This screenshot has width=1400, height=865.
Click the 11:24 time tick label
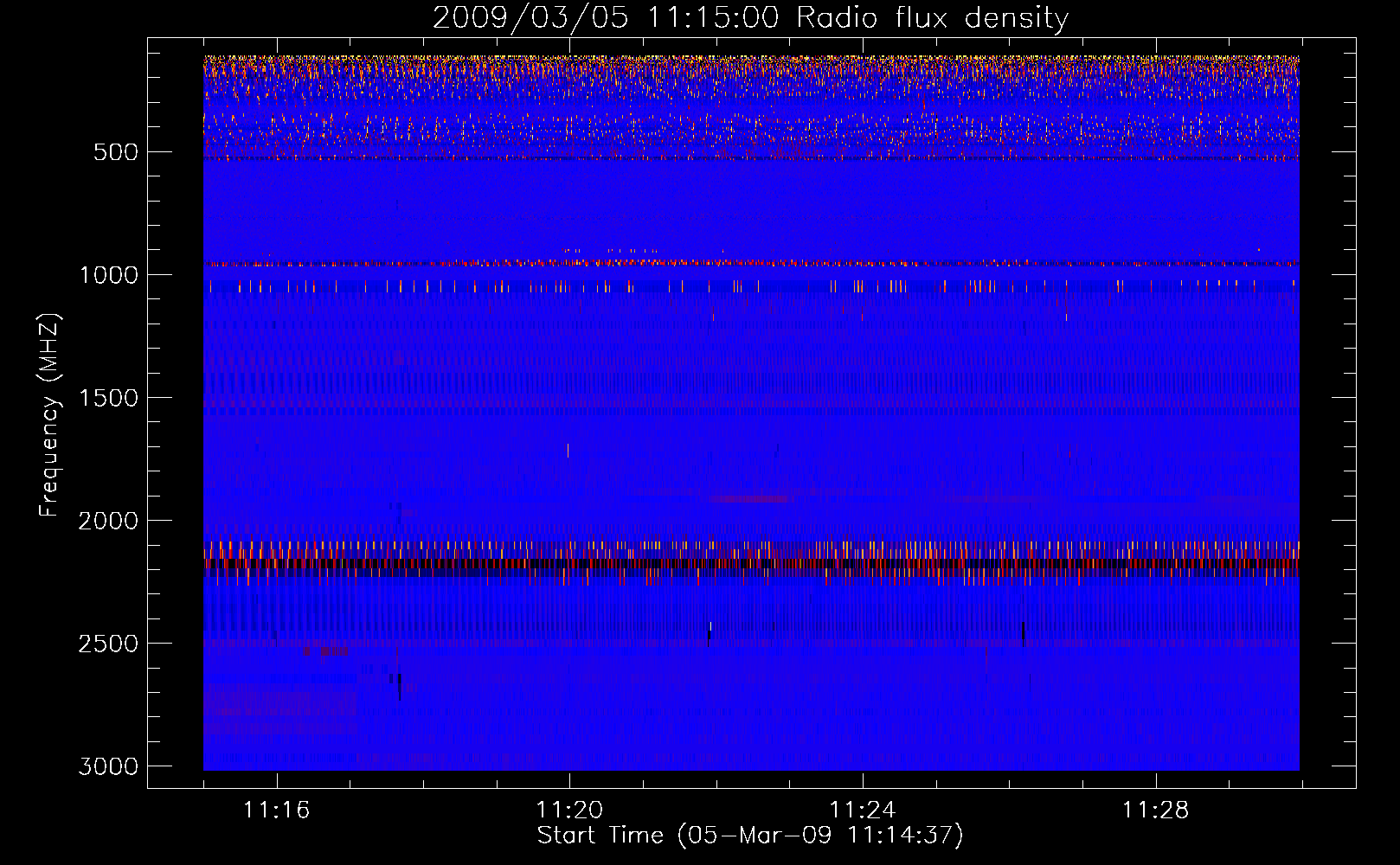pos(863,811)
